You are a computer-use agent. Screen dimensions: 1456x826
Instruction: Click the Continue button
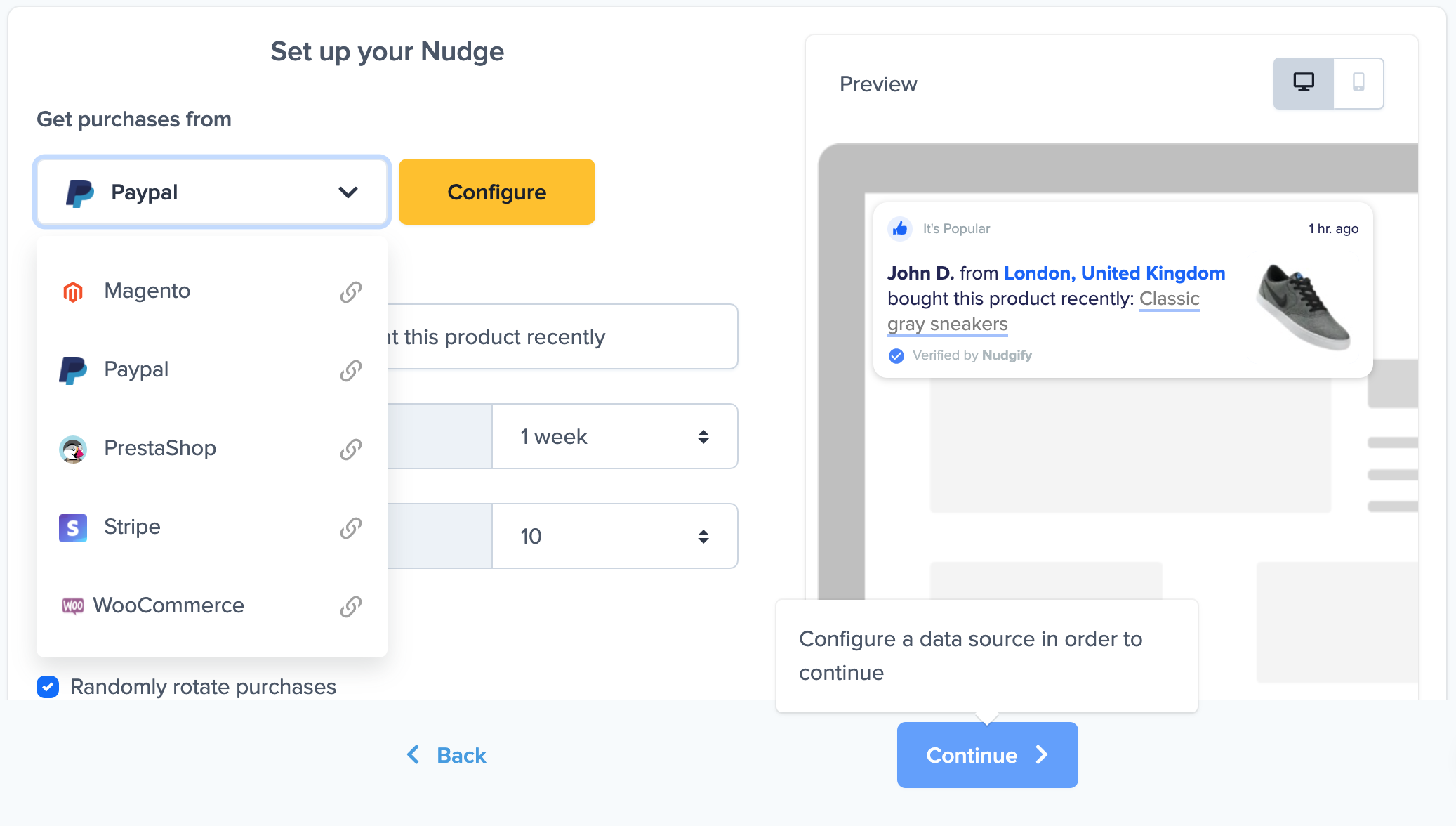coord(987,755)
